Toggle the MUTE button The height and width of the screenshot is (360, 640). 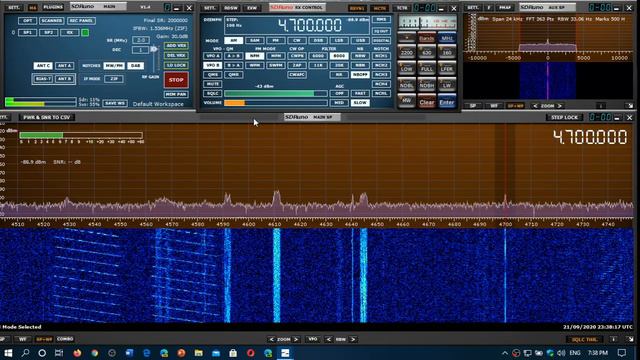point(212,84)
